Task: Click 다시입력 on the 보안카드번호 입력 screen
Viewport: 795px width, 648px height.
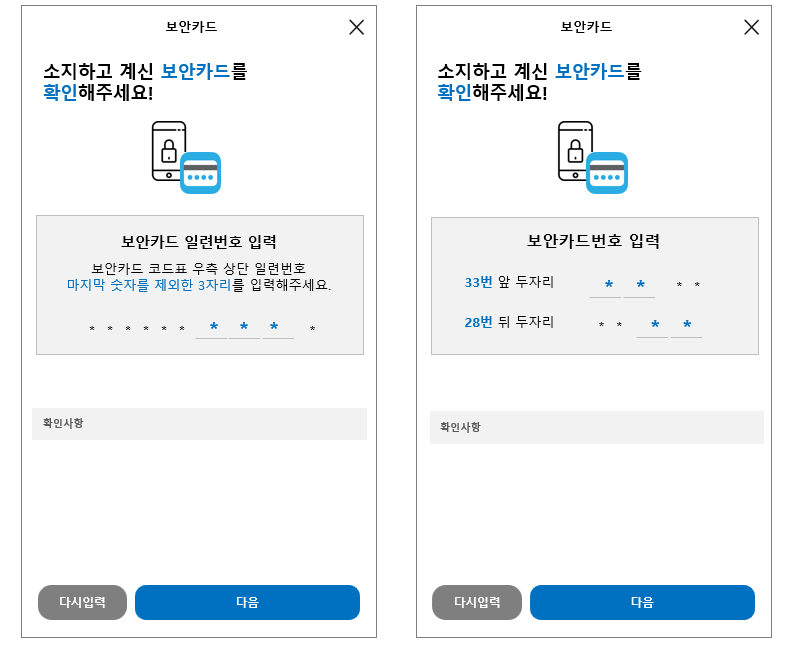Action: pos(477,602)
